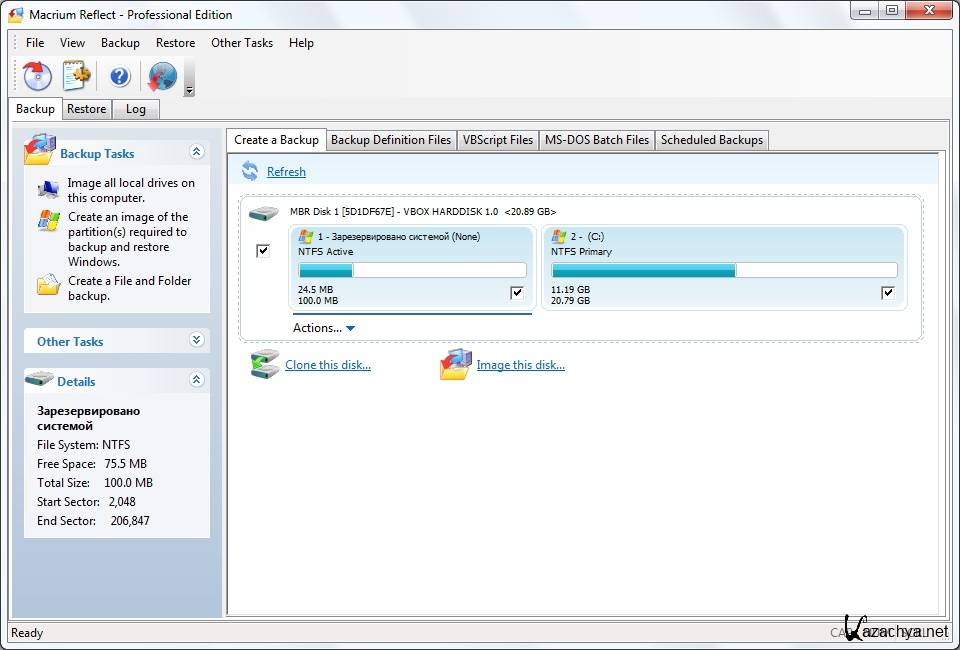Click the backup definition gear icon in toolbar

(x=77, y=76)
